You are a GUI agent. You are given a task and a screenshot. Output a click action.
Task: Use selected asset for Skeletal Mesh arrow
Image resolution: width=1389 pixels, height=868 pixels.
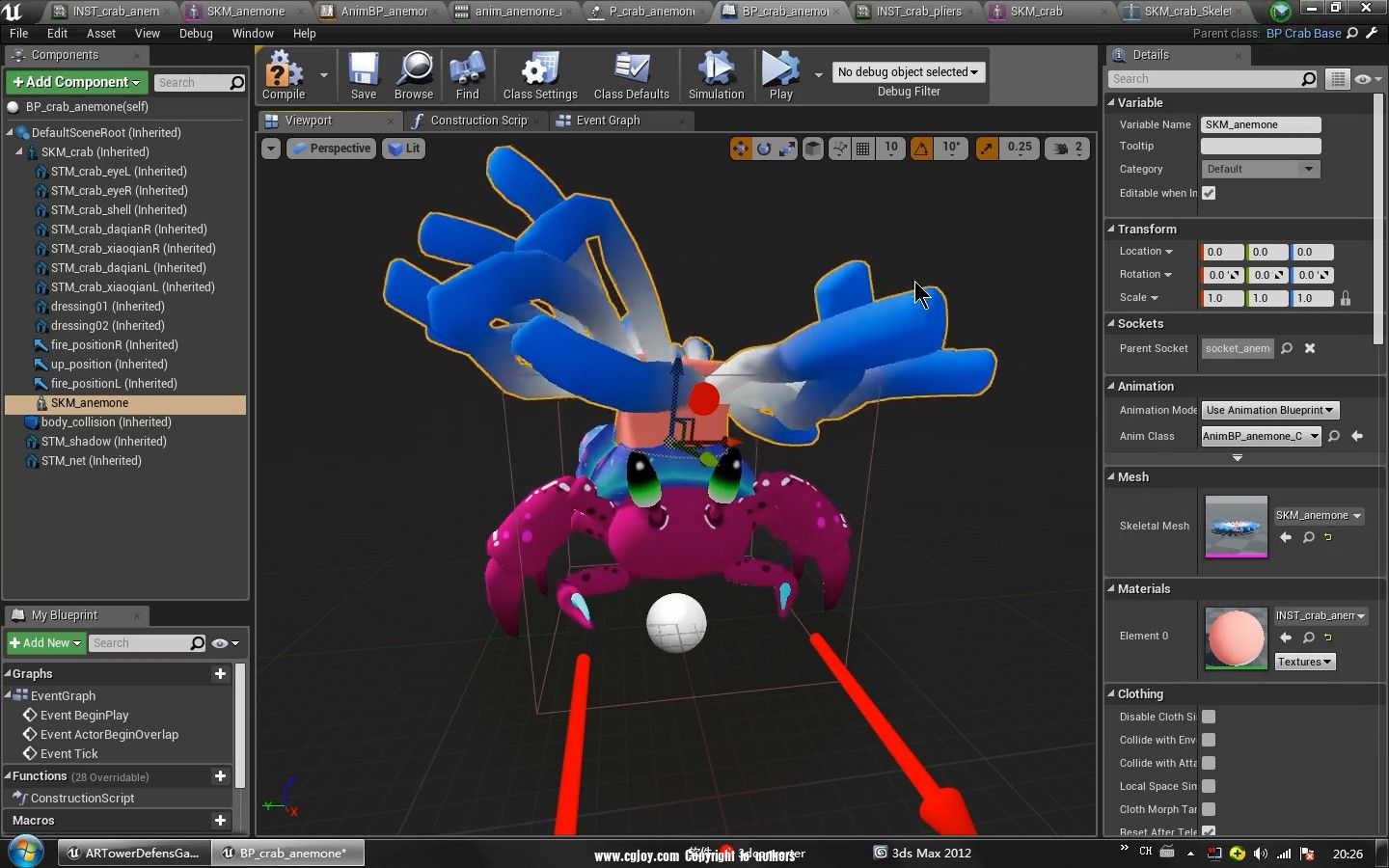(1286, 537)
